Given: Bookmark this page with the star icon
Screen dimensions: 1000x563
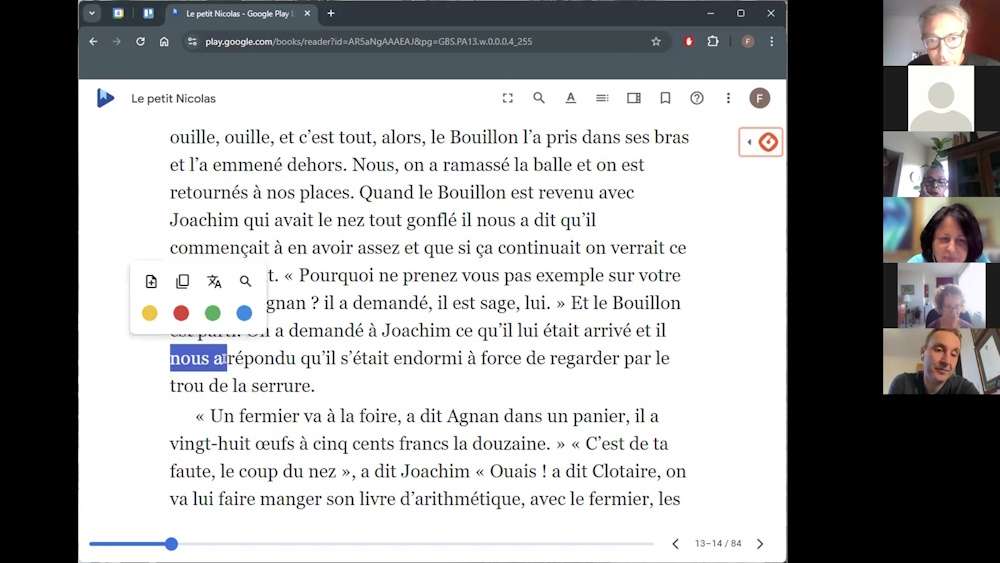Looking at the screenshot, I should [x=656, y=41].
